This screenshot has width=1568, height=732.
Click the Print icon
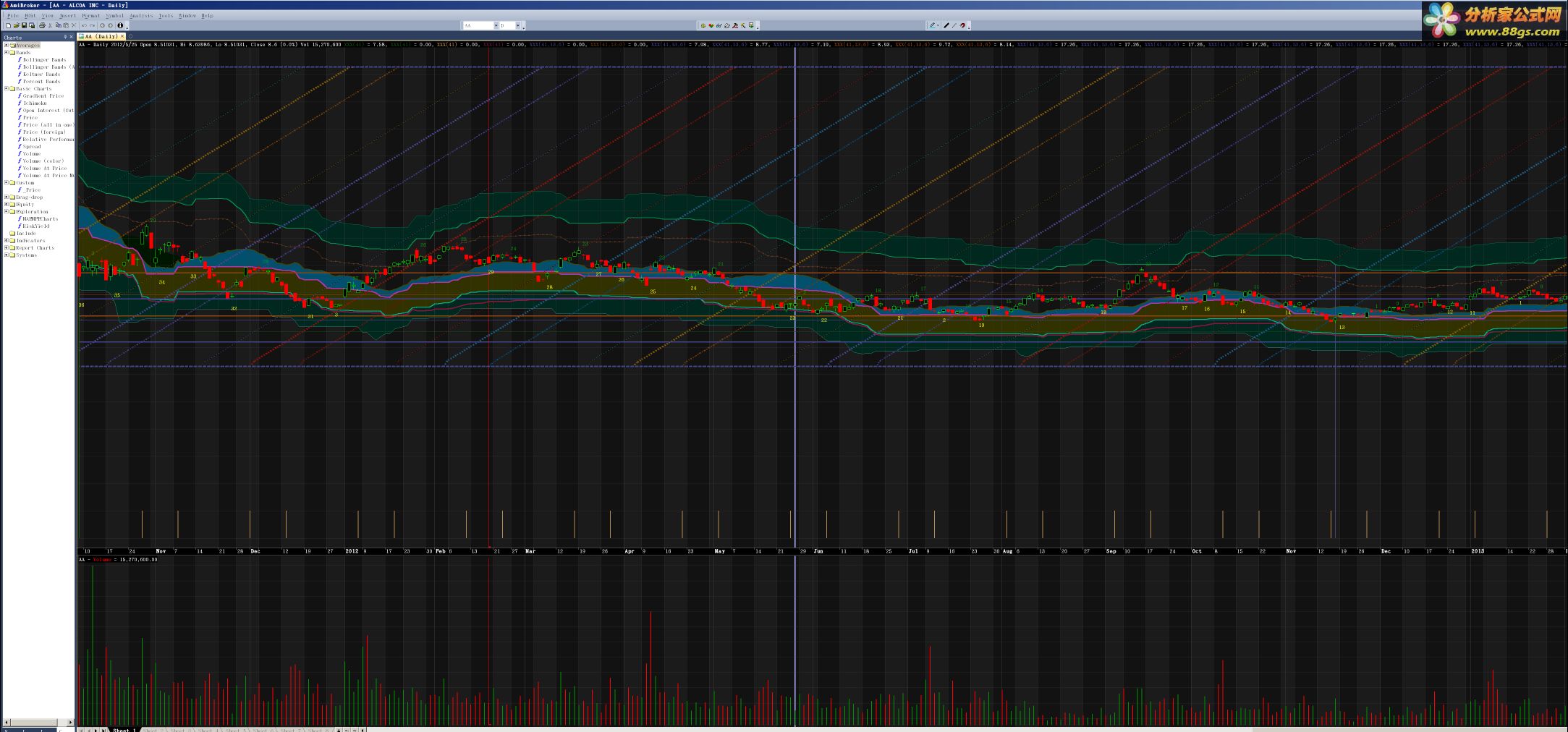pos(42,25)
